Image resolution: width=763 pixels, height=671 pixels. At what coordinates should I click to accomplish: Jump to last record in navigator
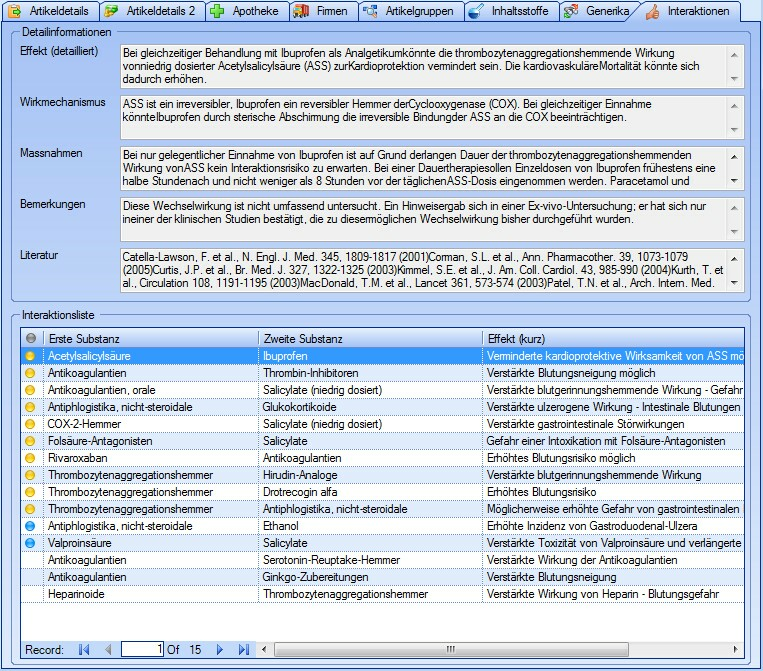point(243,650)
